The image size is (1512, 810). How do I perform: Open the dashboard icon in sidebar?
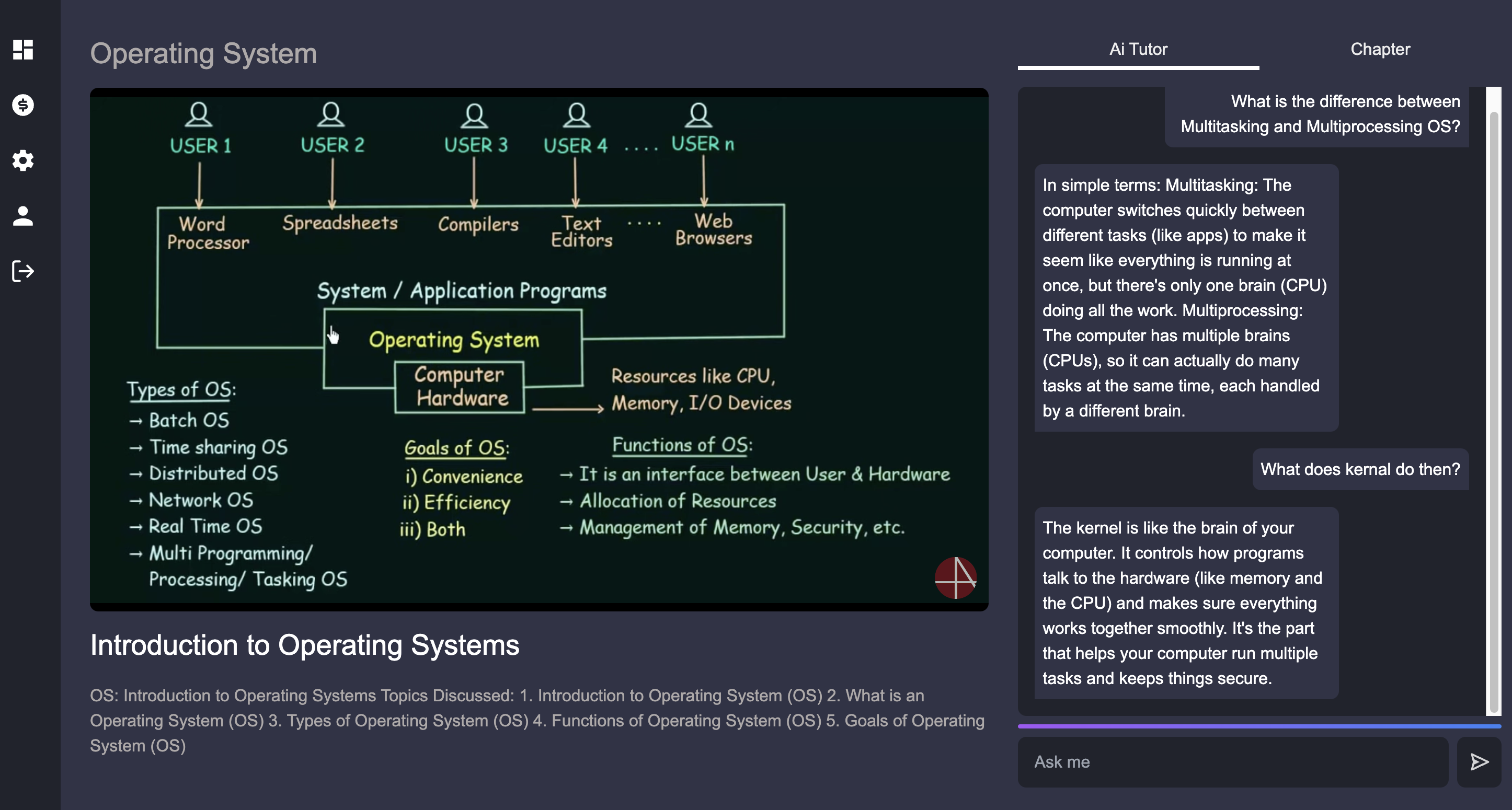click(x=23, y=49)
